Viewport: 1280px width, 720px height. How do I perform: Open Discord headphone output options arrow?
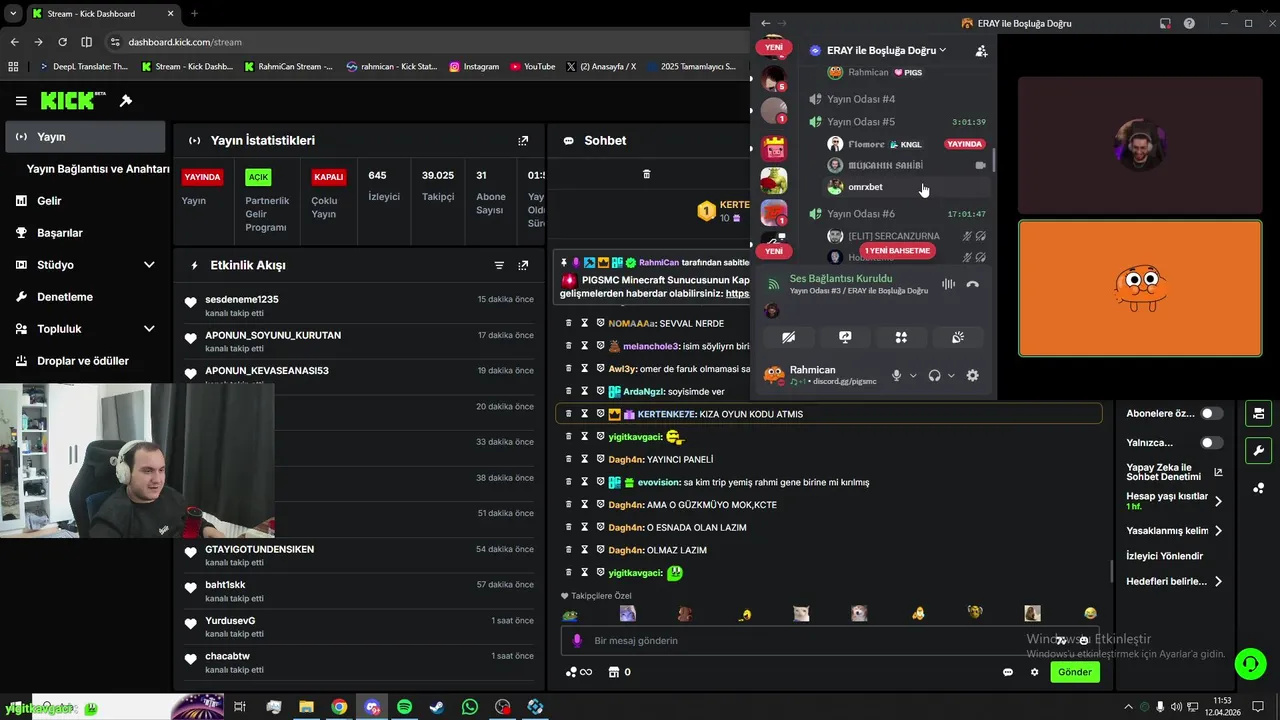(x=951, y=376)
